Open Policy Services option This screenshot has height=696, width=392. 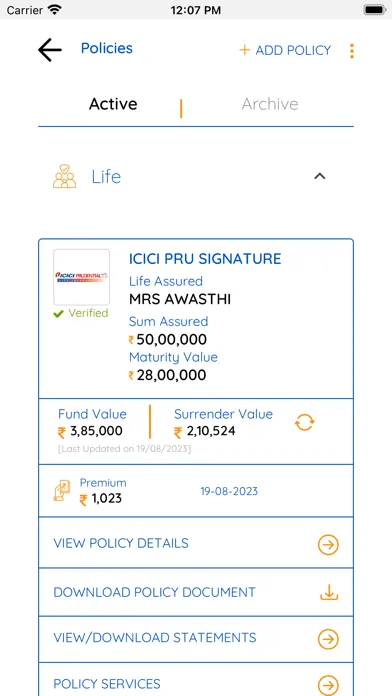click(196, 680)
